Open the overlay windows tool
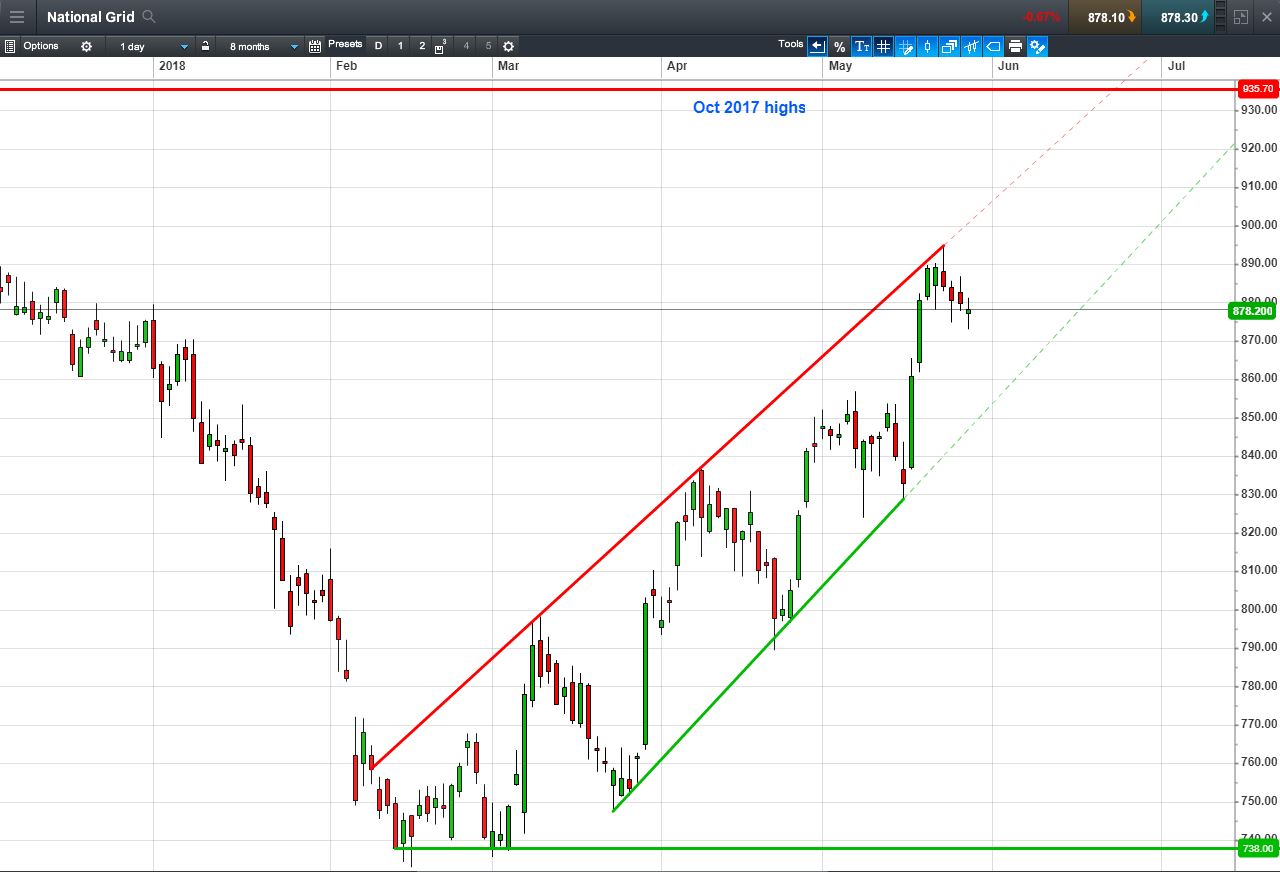The image size is (1280, 872). (949, 46)
